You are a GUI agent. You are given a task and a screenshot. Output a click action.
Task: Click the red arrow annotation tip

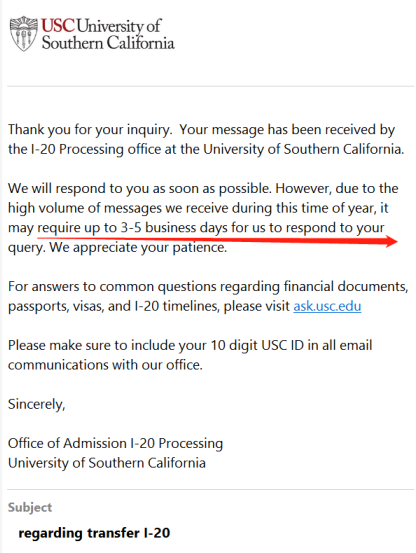pos(392,242)
